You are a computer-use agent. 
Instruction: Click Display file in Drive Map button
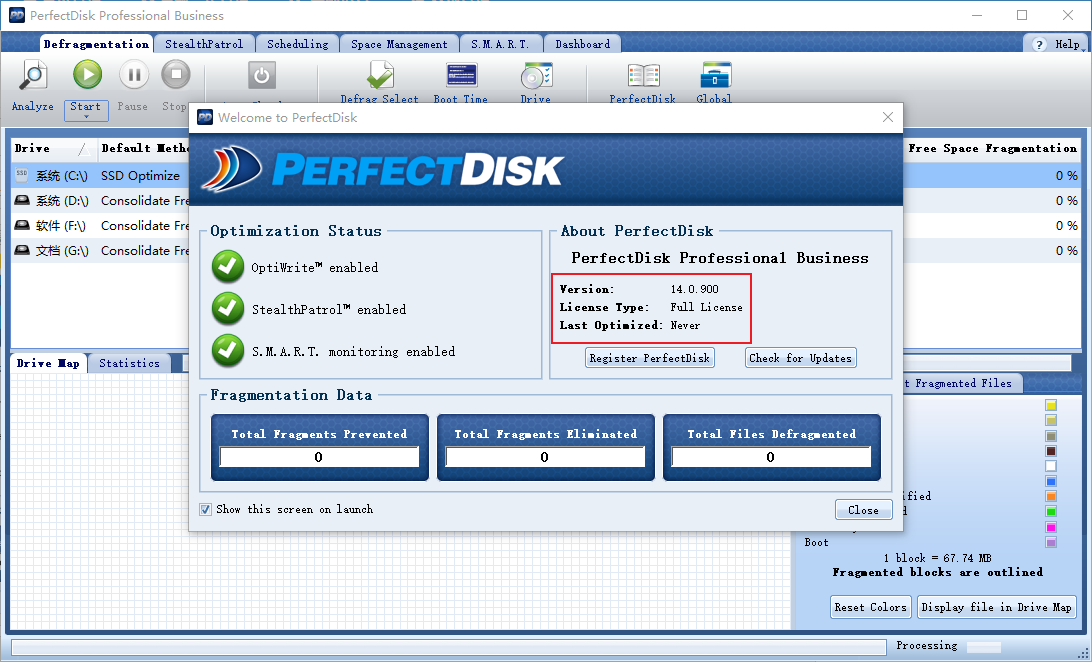(996, 607)
